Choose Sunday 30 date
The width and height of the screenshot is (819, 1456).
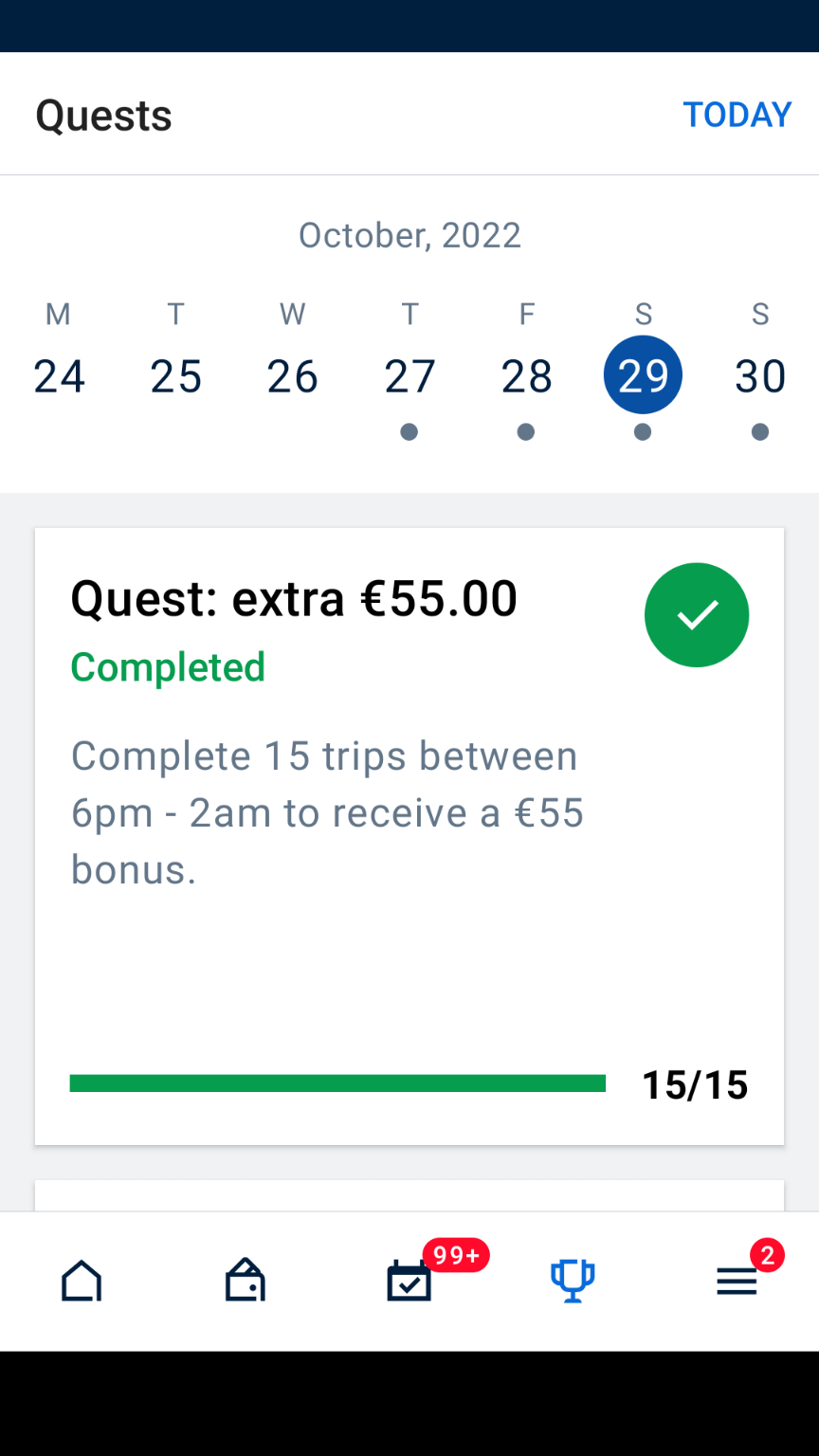tap(760, 376)
